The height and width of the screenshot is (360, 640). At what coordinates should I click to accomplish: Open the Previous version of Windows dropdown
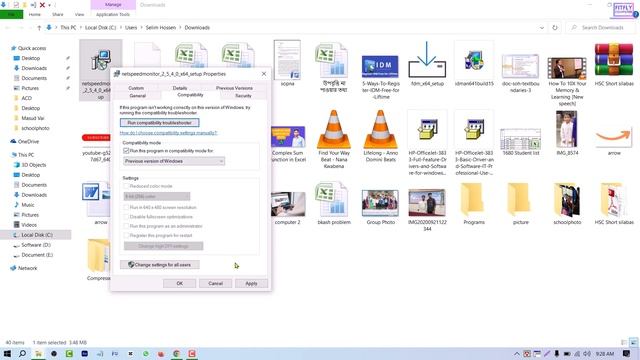(174, 161)
